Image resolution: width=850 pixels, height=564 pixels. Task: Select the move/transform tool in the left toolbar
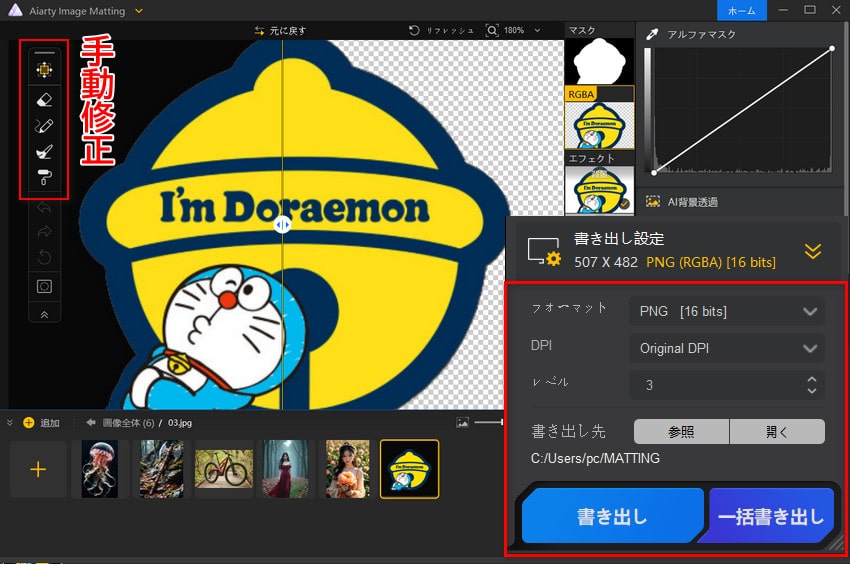click(x=44, y=69)
